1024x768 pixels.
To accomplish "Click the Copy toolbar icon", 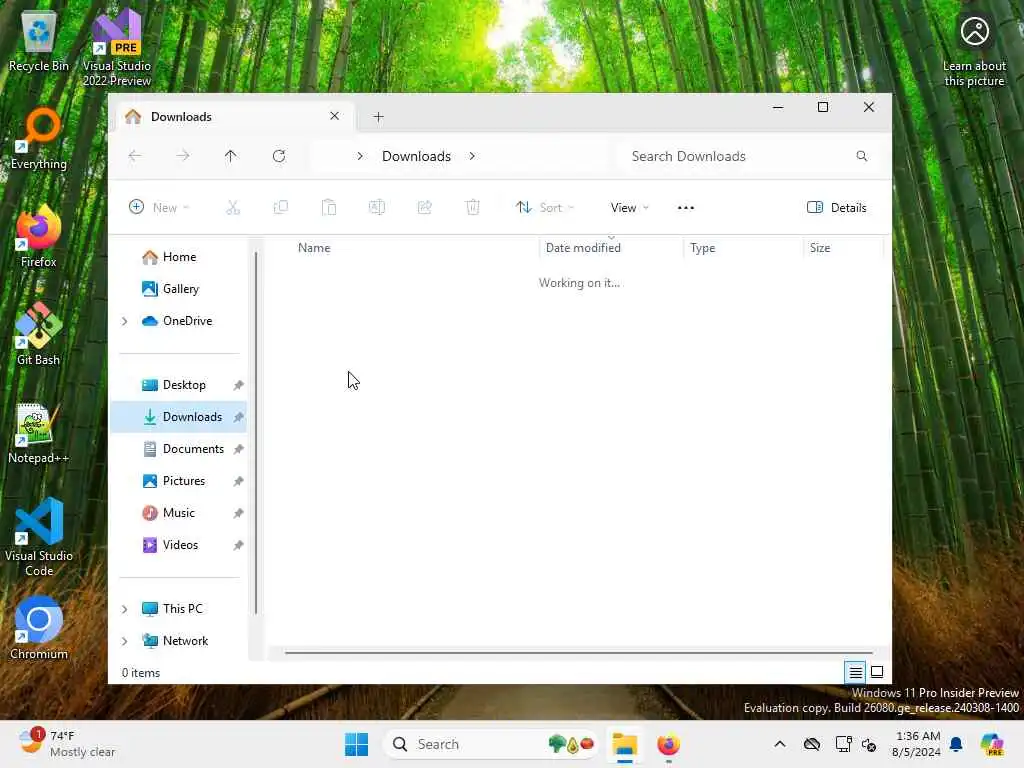I will pyautogui.click(x=281, y=208).
